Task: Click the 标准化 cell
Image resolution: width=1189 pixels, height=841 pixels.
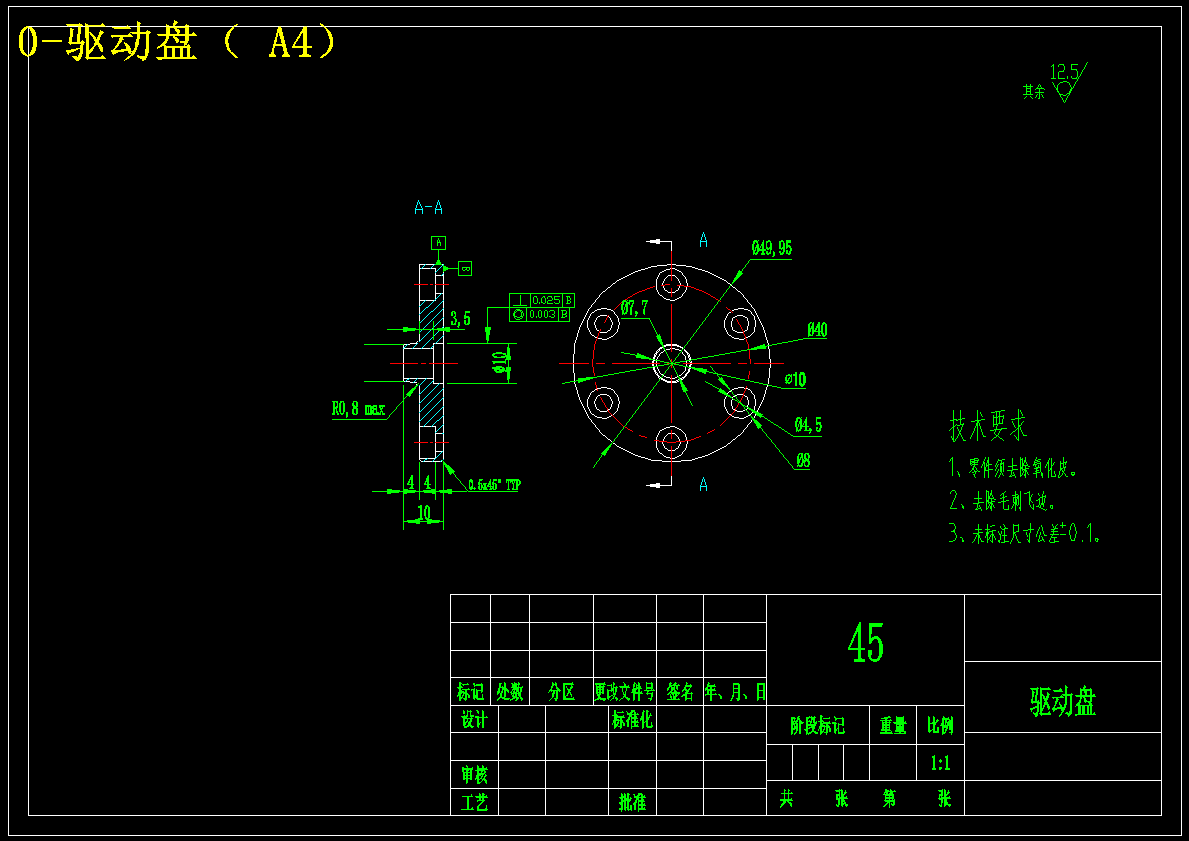Action: click(632, 720)
